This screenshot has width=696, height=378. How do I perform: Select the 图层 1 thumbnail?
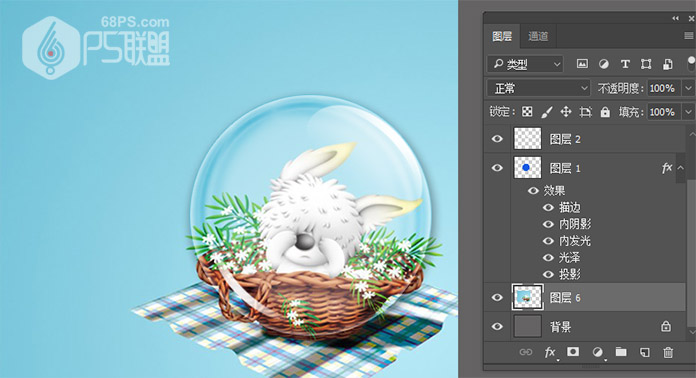point(528,168)
